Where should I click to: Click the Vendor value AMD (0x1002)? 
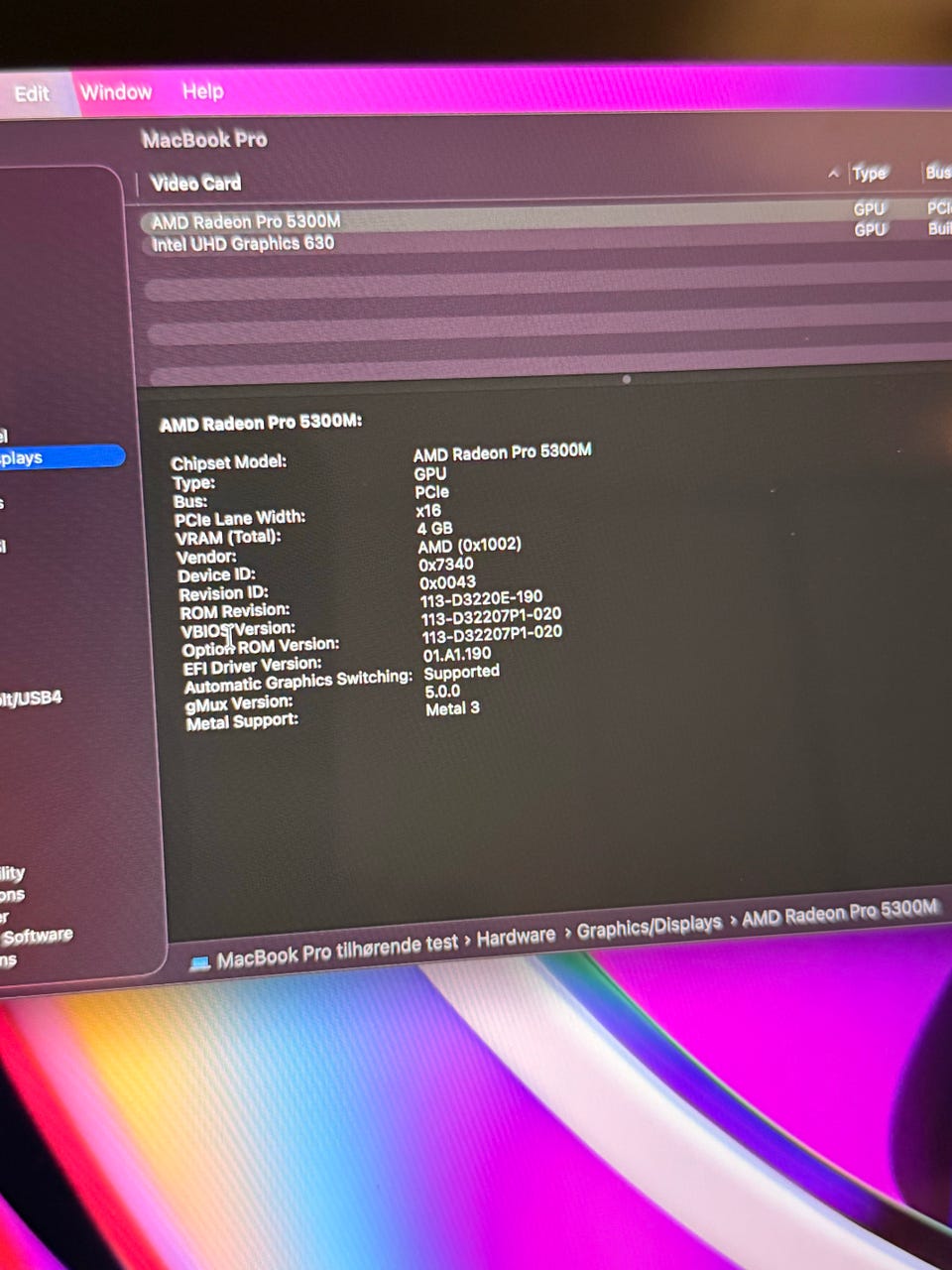[x=469, y=545]
